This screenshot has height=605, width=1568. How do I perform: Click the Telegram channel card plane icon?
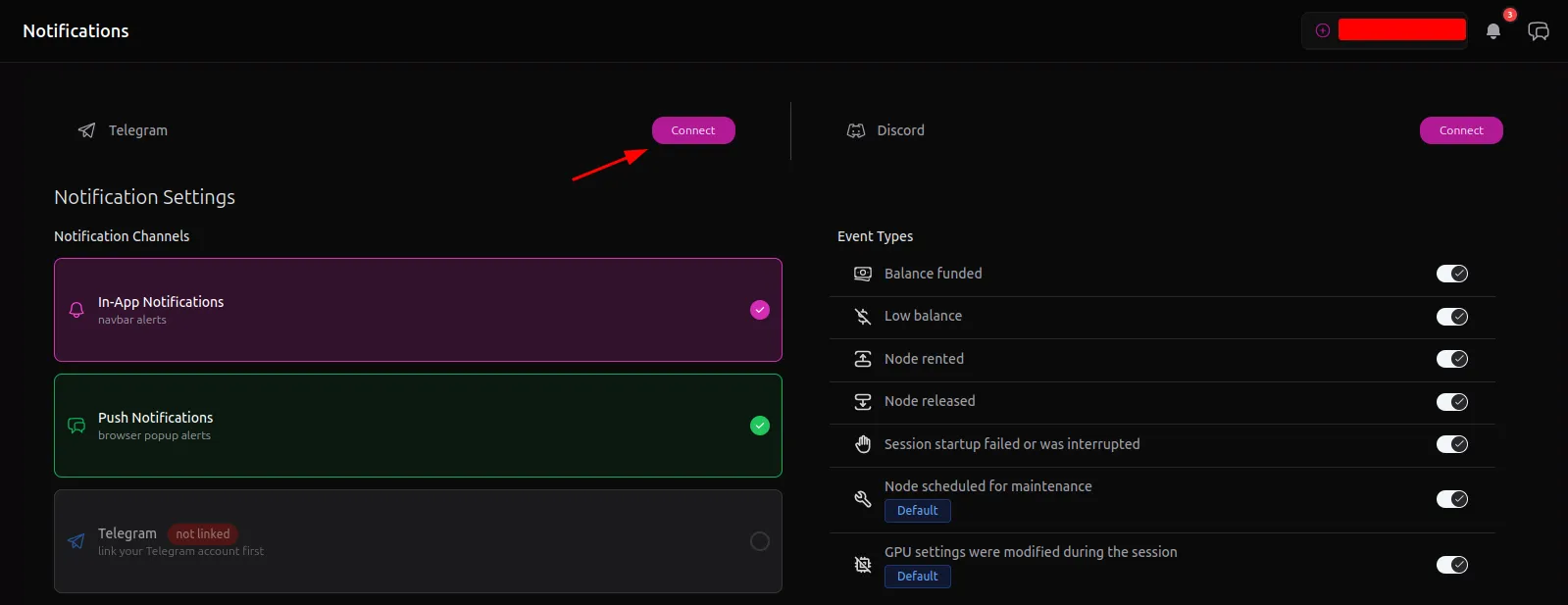76,541
